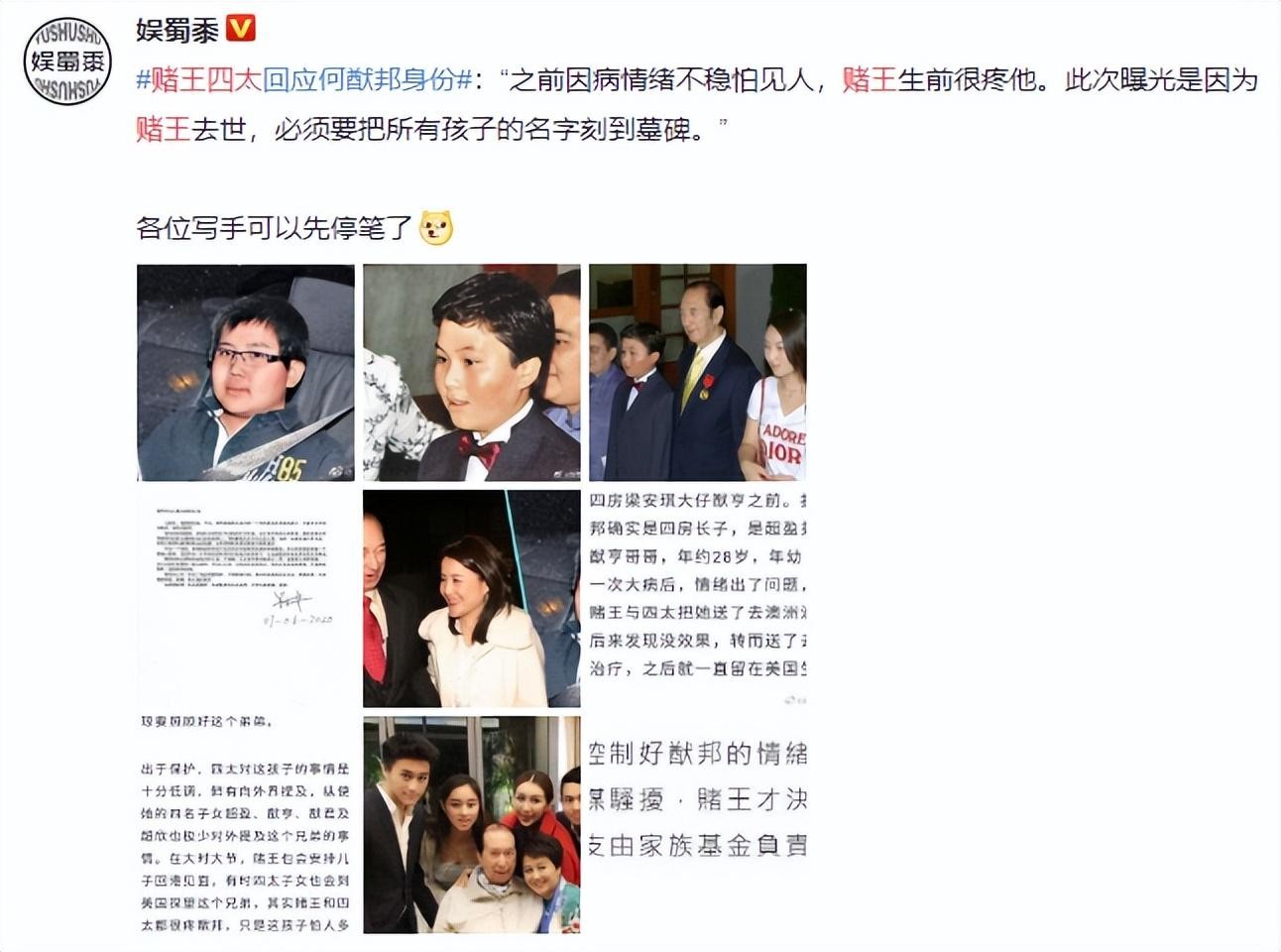This screenshot has width=1281, height=952.
Task: Open photo of boy in red bow tie
Action: point(472,373)
